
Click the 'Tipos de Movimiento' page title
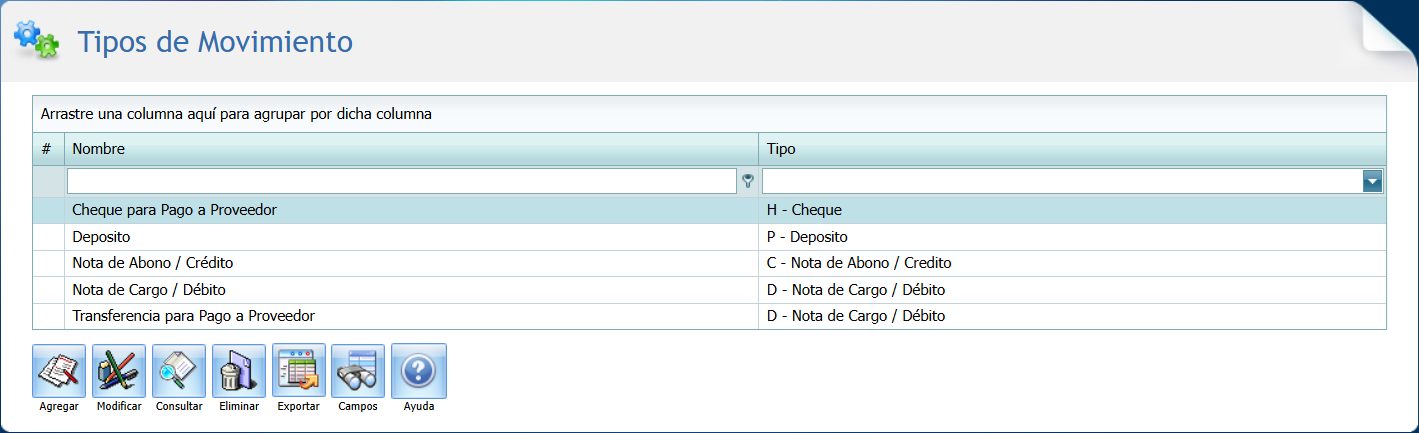215,41
